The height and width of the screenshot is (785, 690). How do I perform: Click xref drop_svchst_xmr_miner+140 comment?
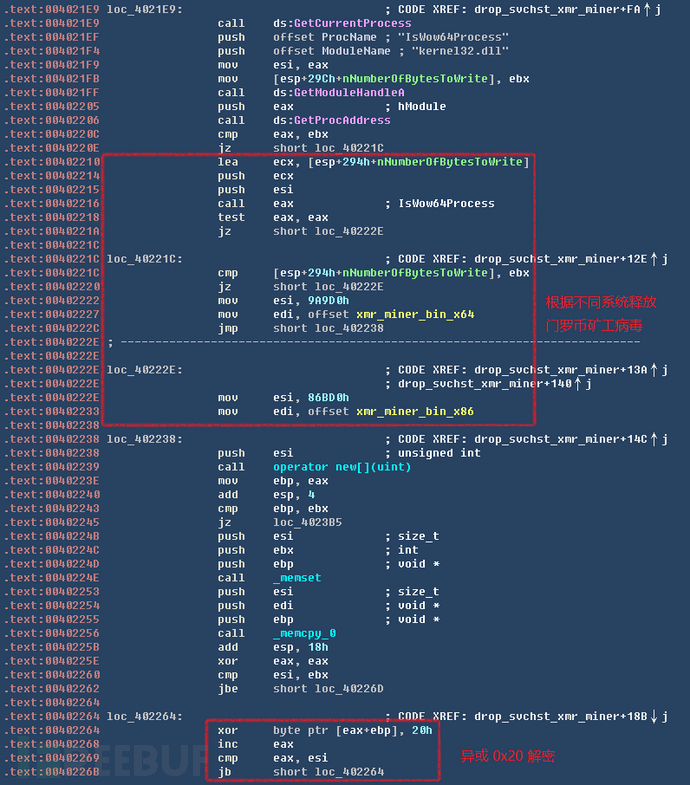click(485, 384)
